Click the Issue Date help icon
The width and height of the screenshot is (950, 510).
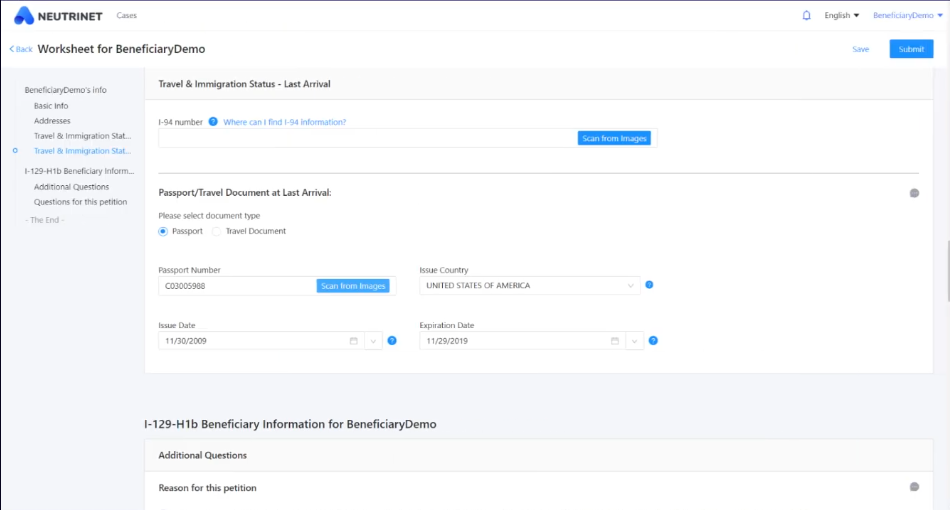click(x=392, y=341)
